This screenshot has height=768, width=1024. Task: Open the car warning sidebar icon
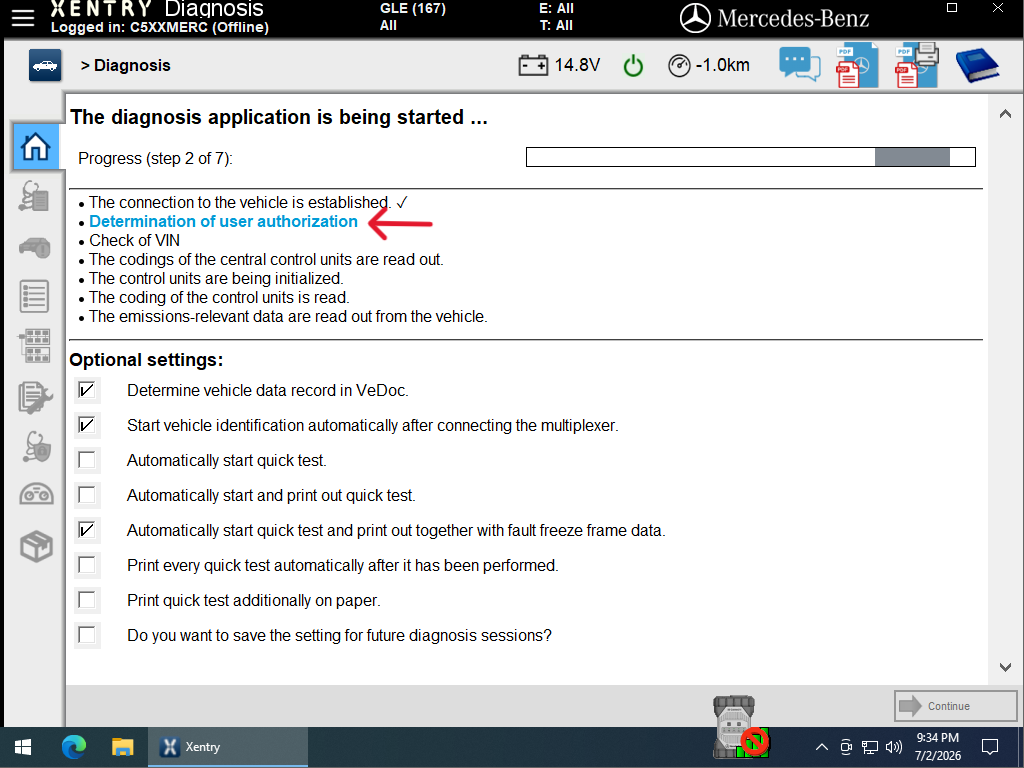click(35, 247)
